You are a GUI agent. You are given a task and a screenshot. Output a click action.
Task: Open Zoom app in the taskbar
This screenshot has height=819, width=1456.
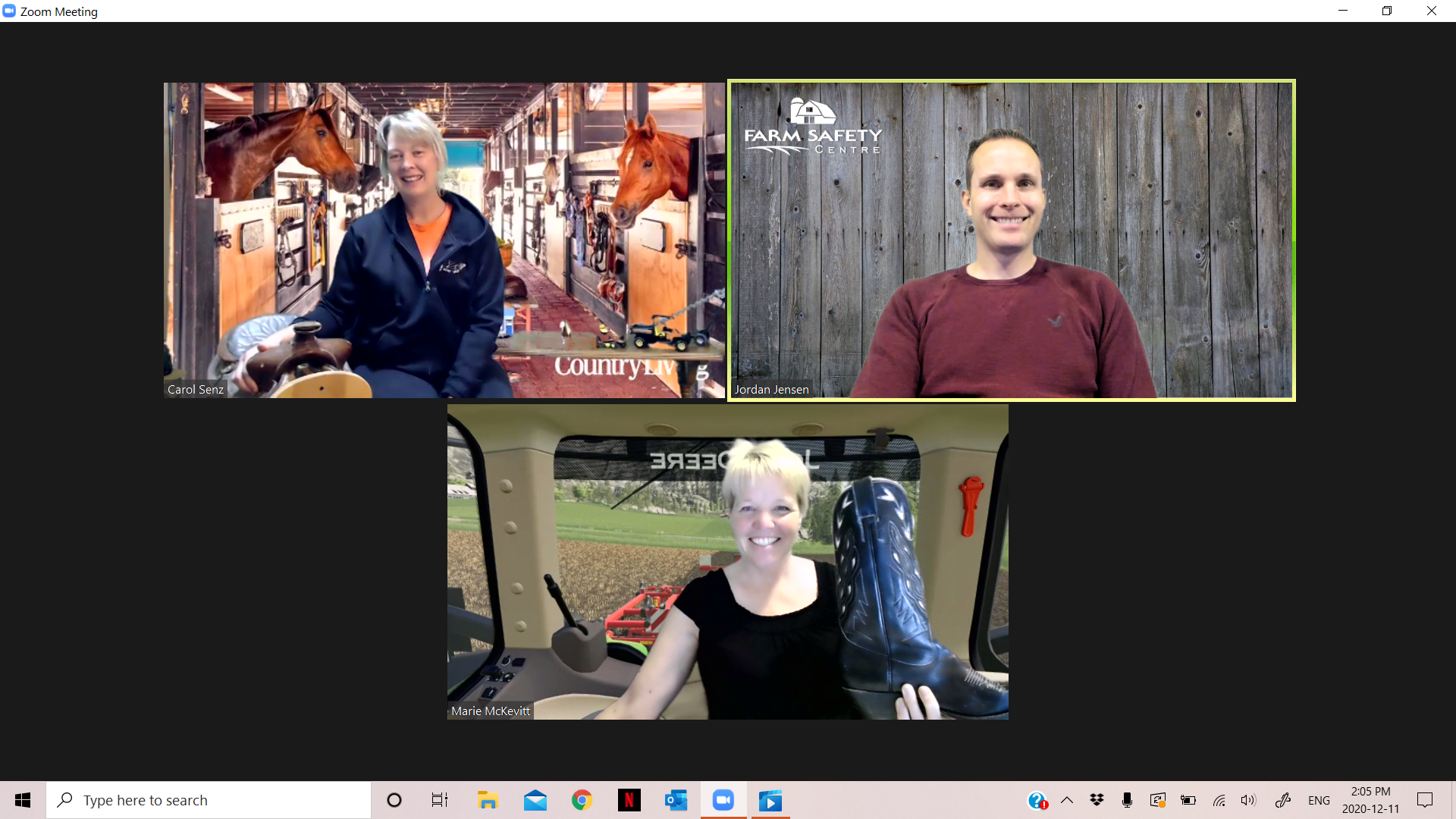pyautogui.click(x=723, y=800)
